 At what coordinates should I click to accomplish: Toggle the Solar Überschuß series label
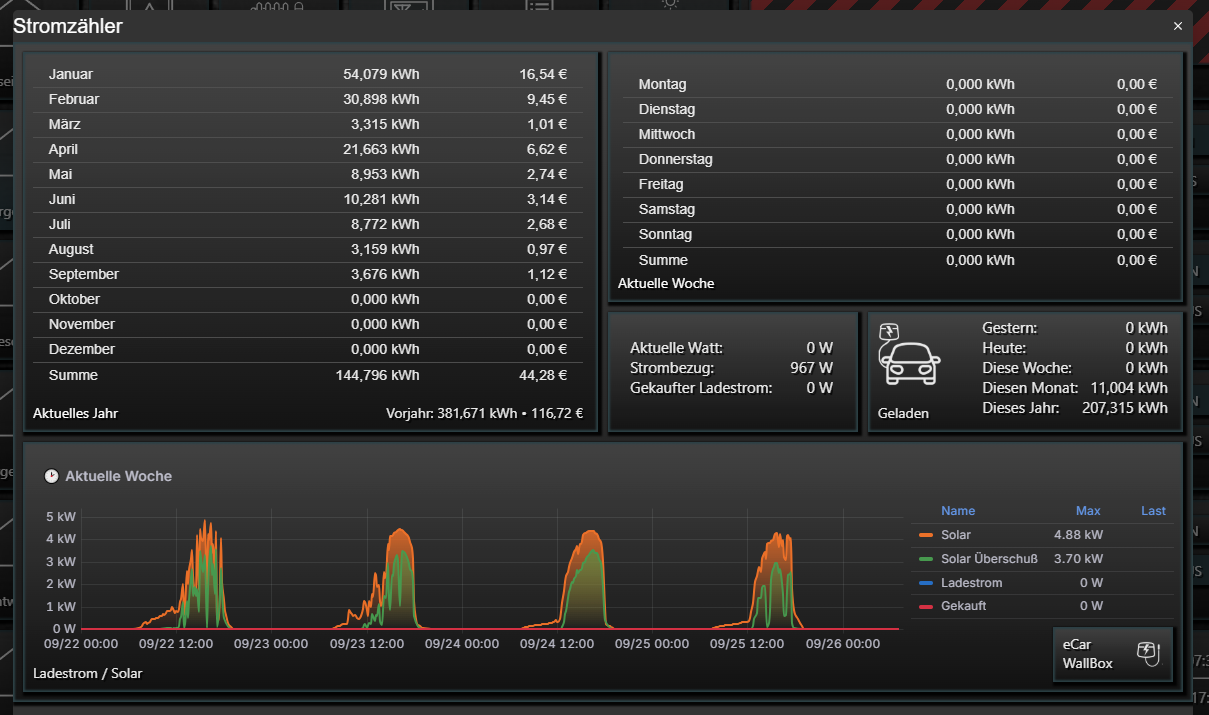[989, 559]
